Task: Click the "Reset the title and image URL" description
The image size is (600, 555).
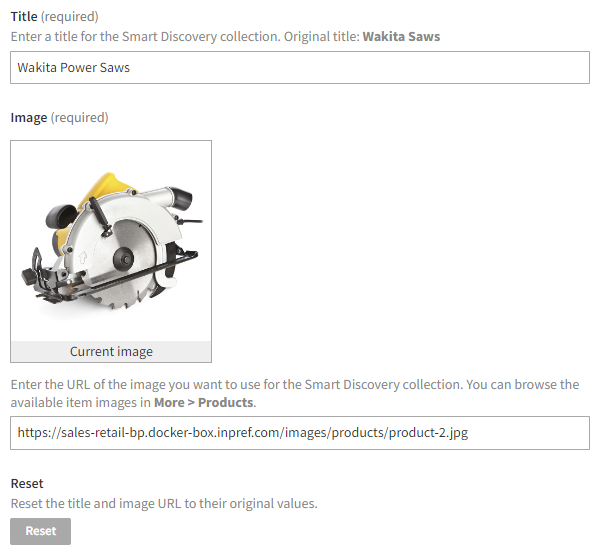Action: [x=164, y=503]
